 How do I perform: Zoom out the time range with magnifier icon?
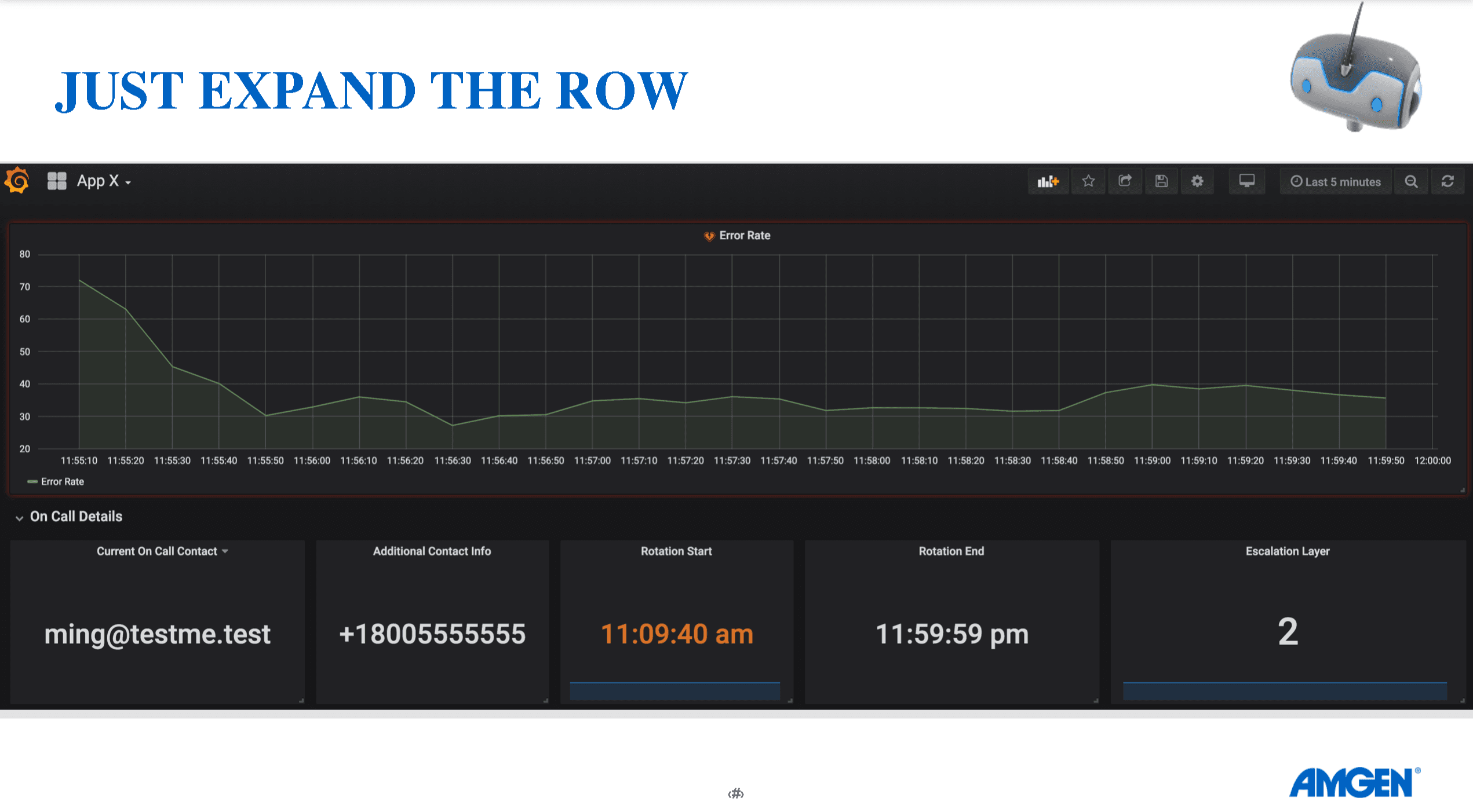point(1411,181)
